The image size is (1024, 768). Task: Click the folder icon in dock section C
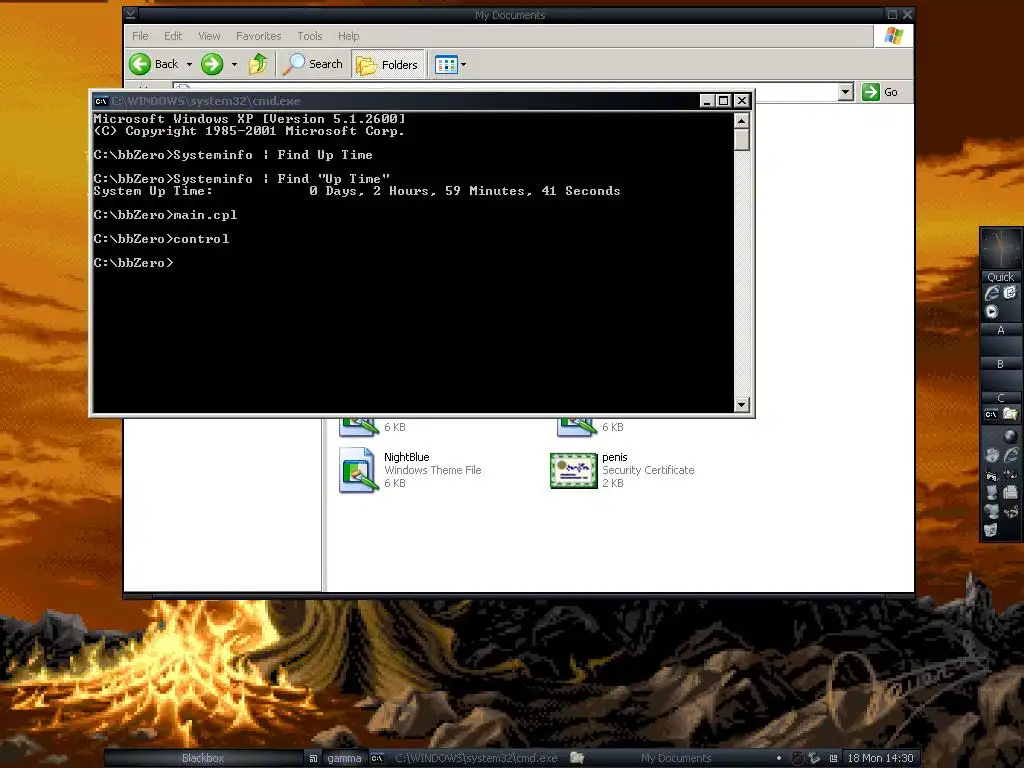[x=1010, y=414]
